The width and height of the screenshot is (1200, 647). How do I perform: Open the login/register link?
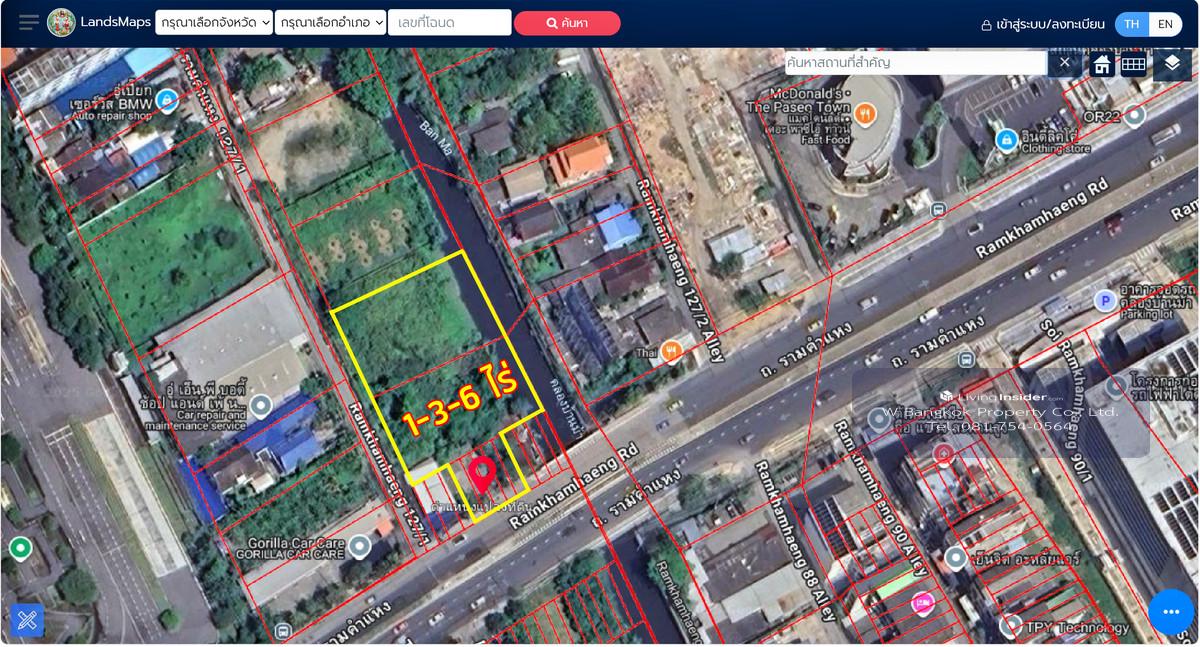[x=1043, y=24]
